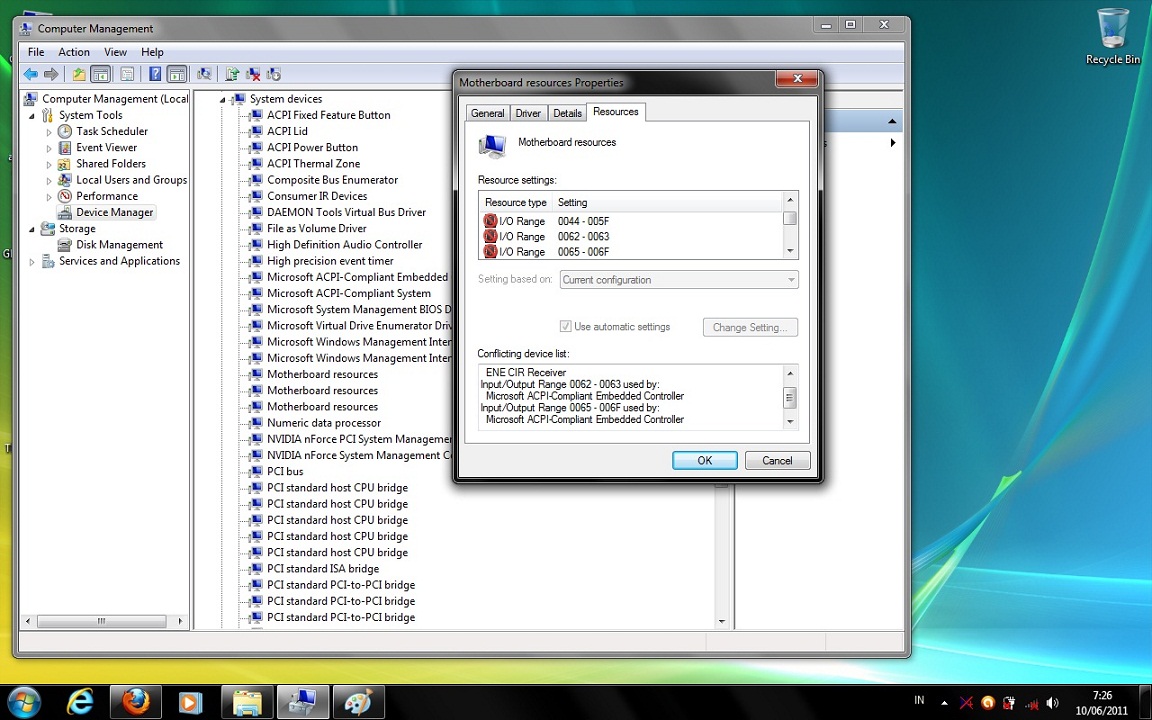
Task: Select DAEMON Tools Virtual Bus Driver
Action: 347,212
